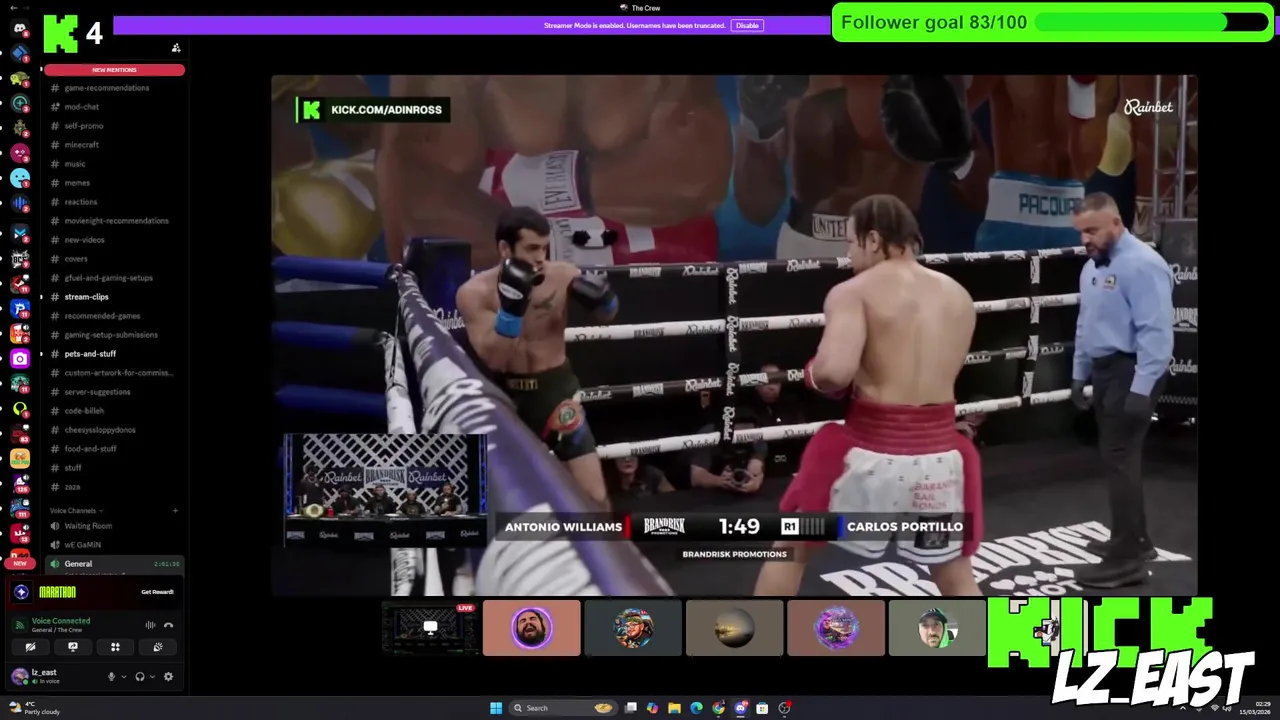Open the light blue smiley face server
1280x720 pixels.
coord(20,178)
